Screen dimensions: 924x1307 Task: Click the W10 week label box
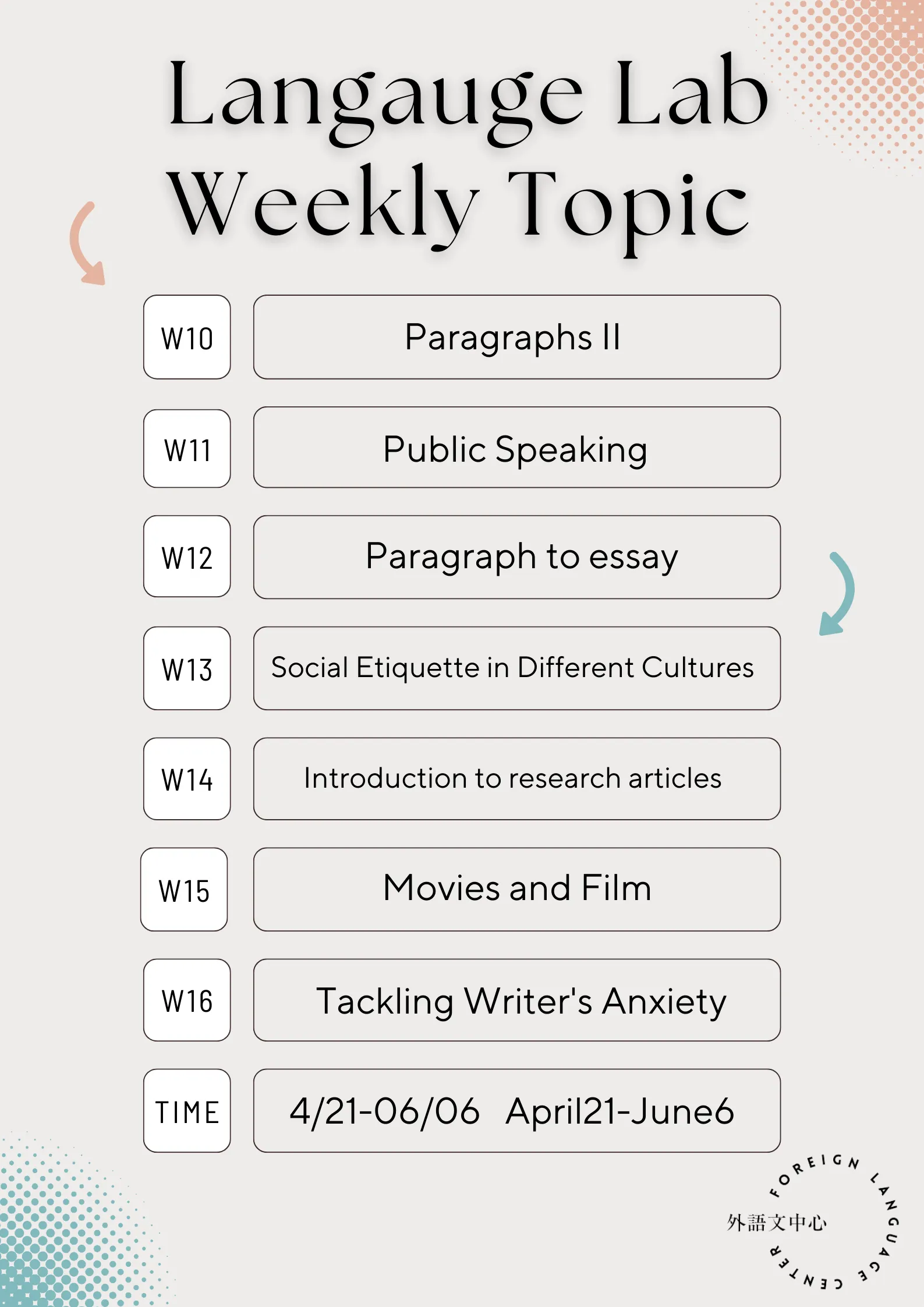187,337
